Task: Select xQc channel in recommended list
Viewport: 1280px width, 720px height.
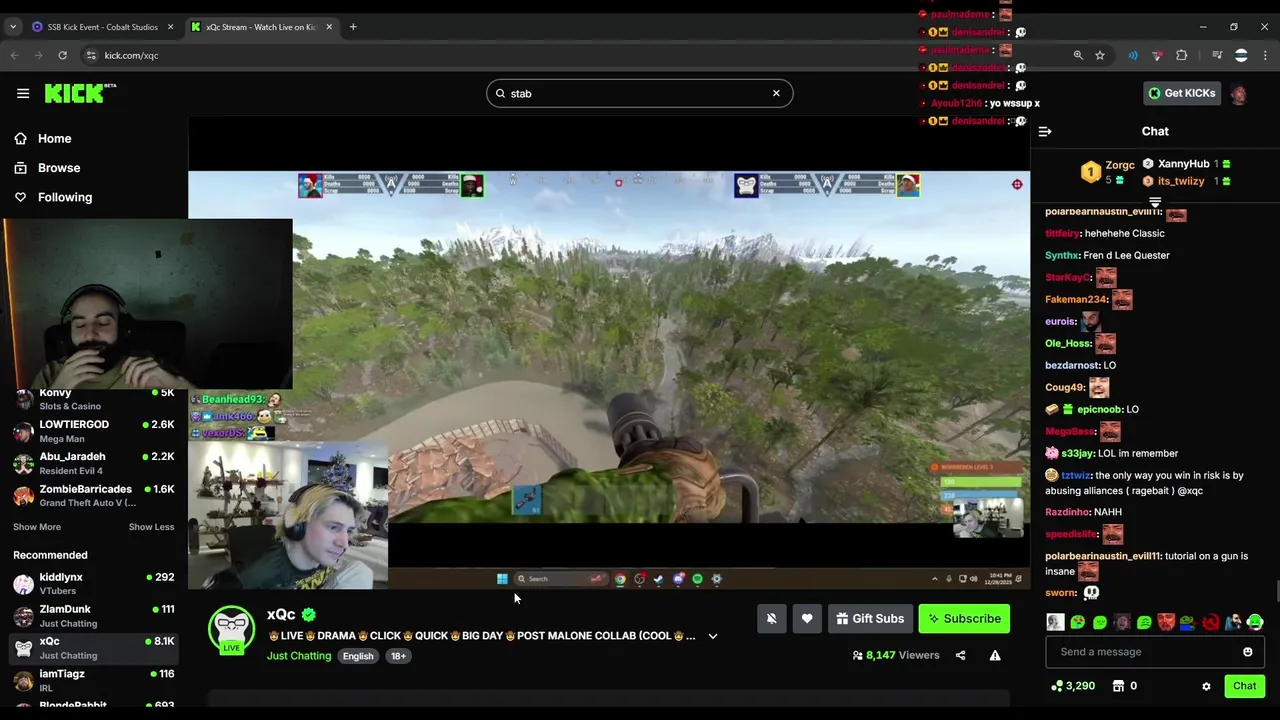Action: pos(94,648)
